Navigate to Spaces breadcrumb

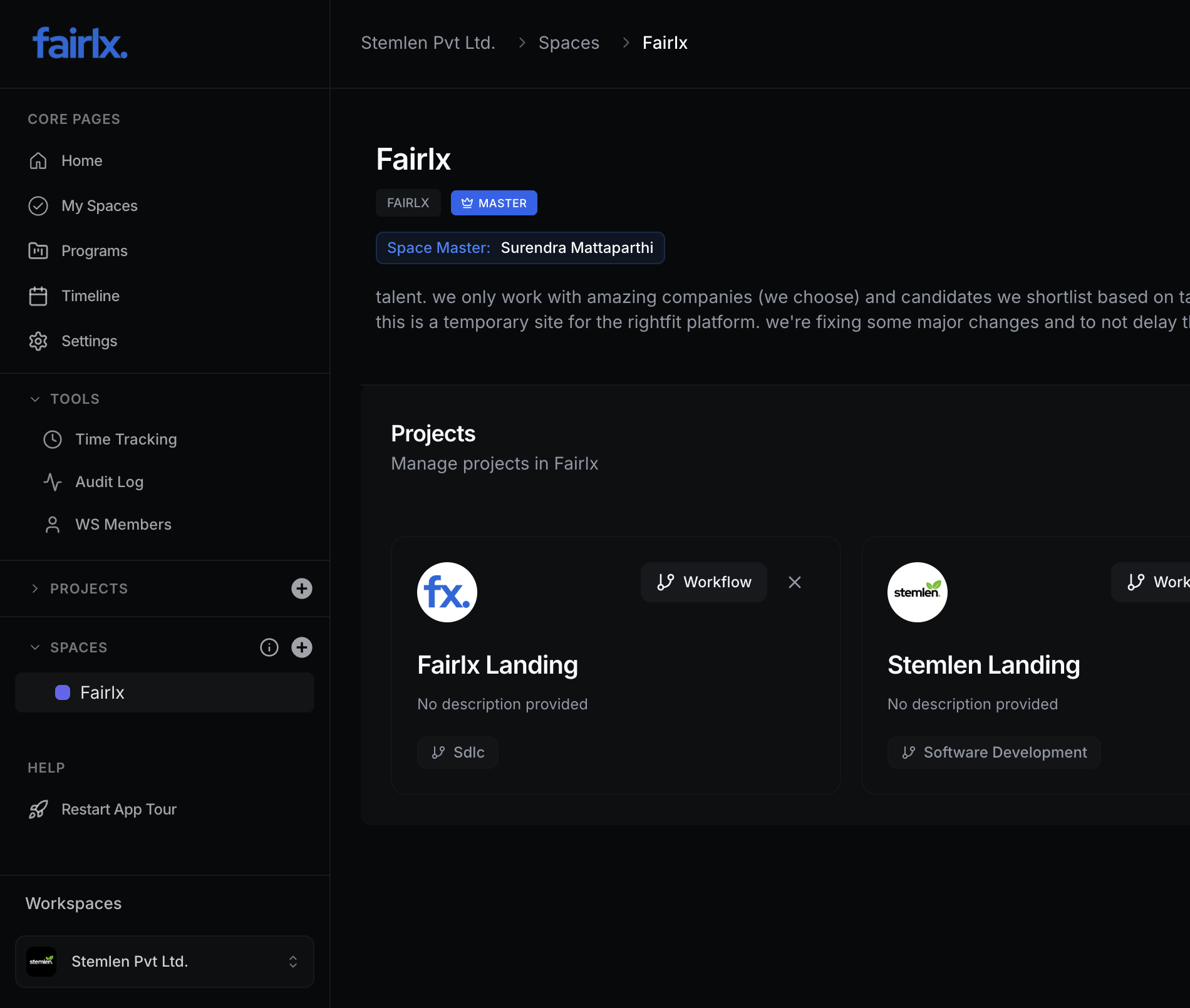[569, 43]
